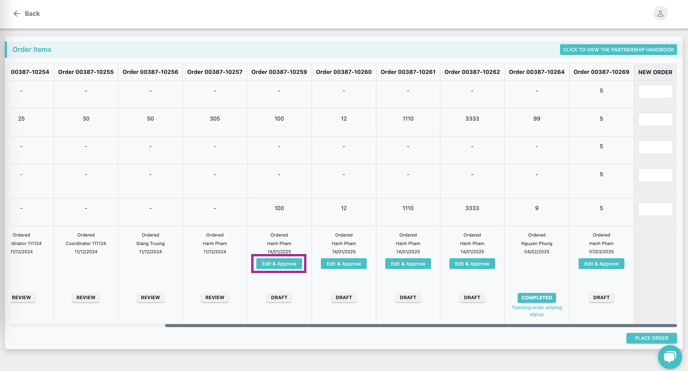Select the Order 00387-10255 column header
This screenshot has height=371, width=688.
[x=86, y=72]
